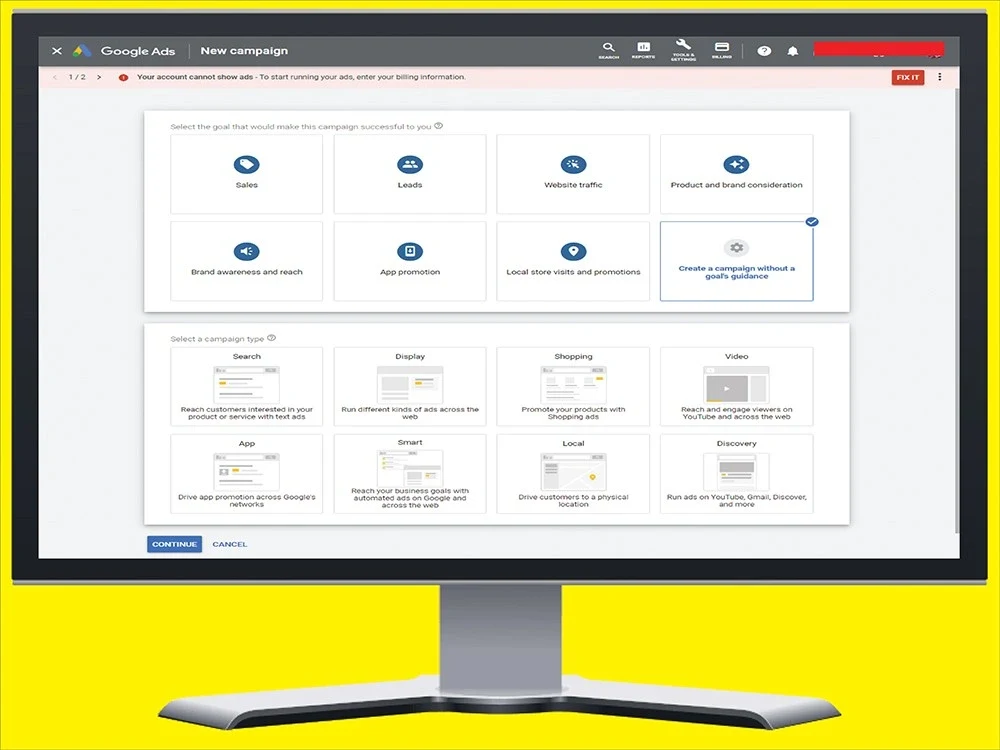
Task: Click the help icon beside Select a campaign type
Action: [271, 338]
